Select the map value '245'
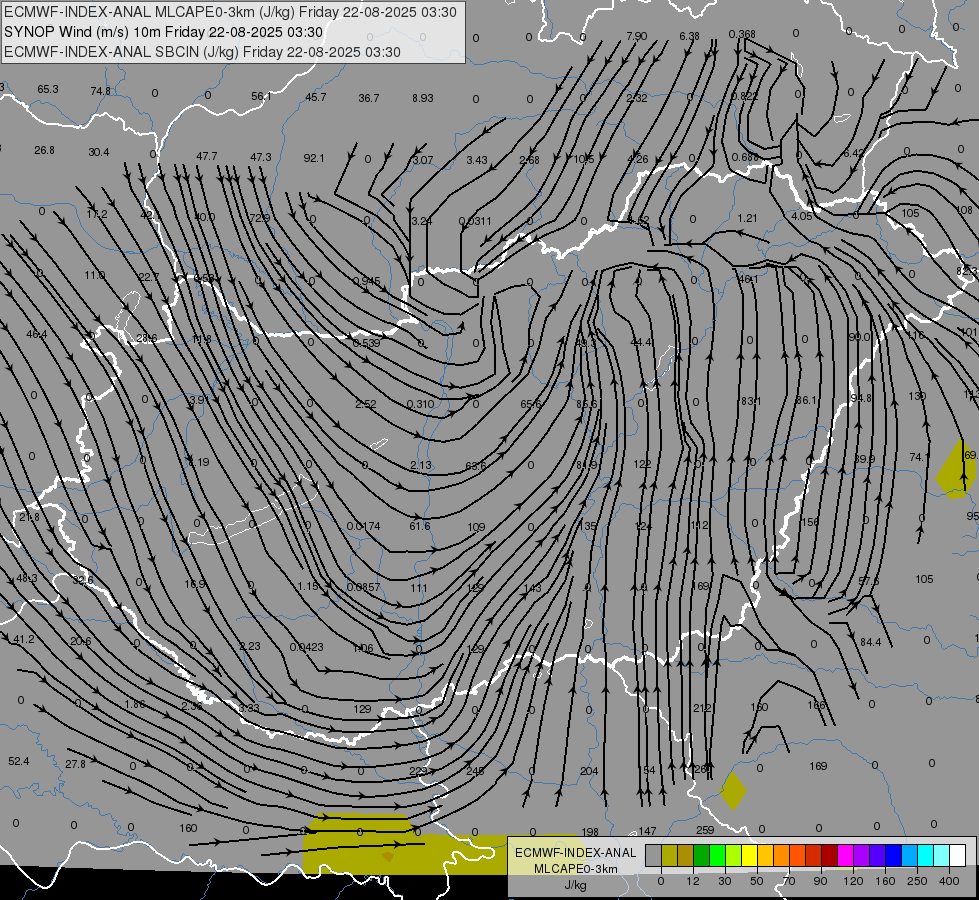 pos(475,771)
